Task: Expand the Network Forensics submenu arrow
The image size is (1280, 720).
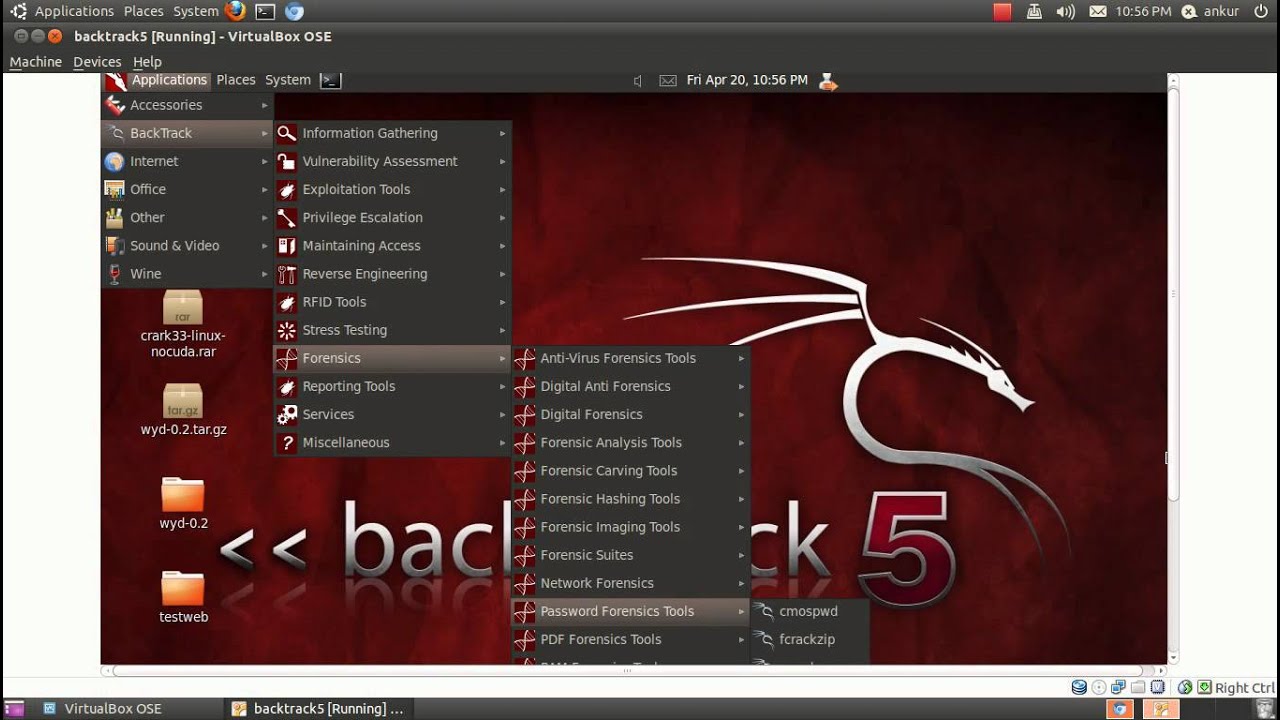Action: pos(742,583)
